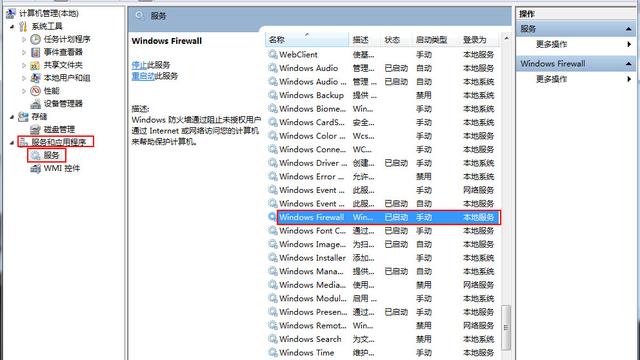Click the gear icon of Windows Search
Image resolution: width=640 pixels, height=360 pixels.
pos(272,339)
